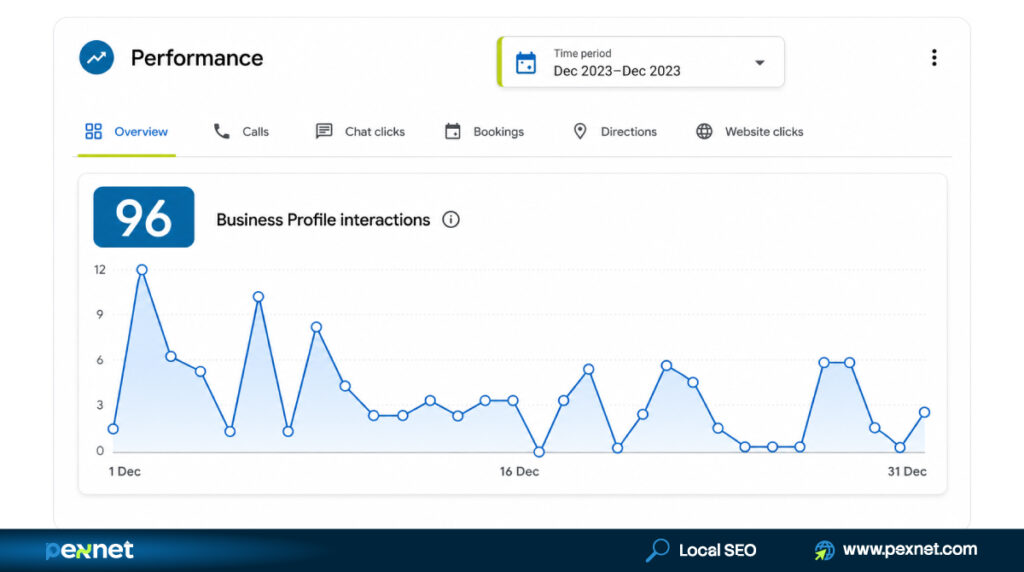Image resolution: width=1024 pixels, height=572 pixels.
Task: Click the Local SEO magnifier icon
Action: (658, 550)
